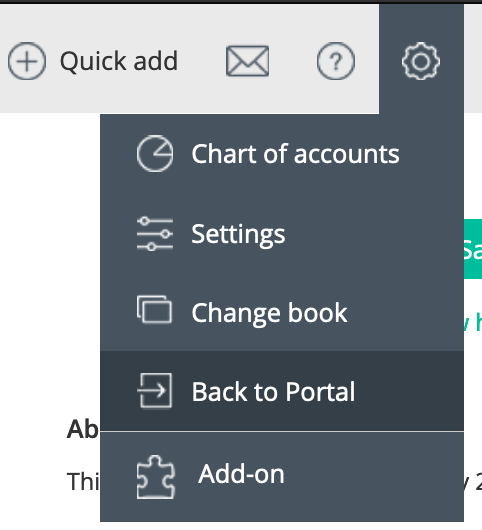Open the envelope messages icon
The width and height of the screenshot is (482, 530).
247,61
